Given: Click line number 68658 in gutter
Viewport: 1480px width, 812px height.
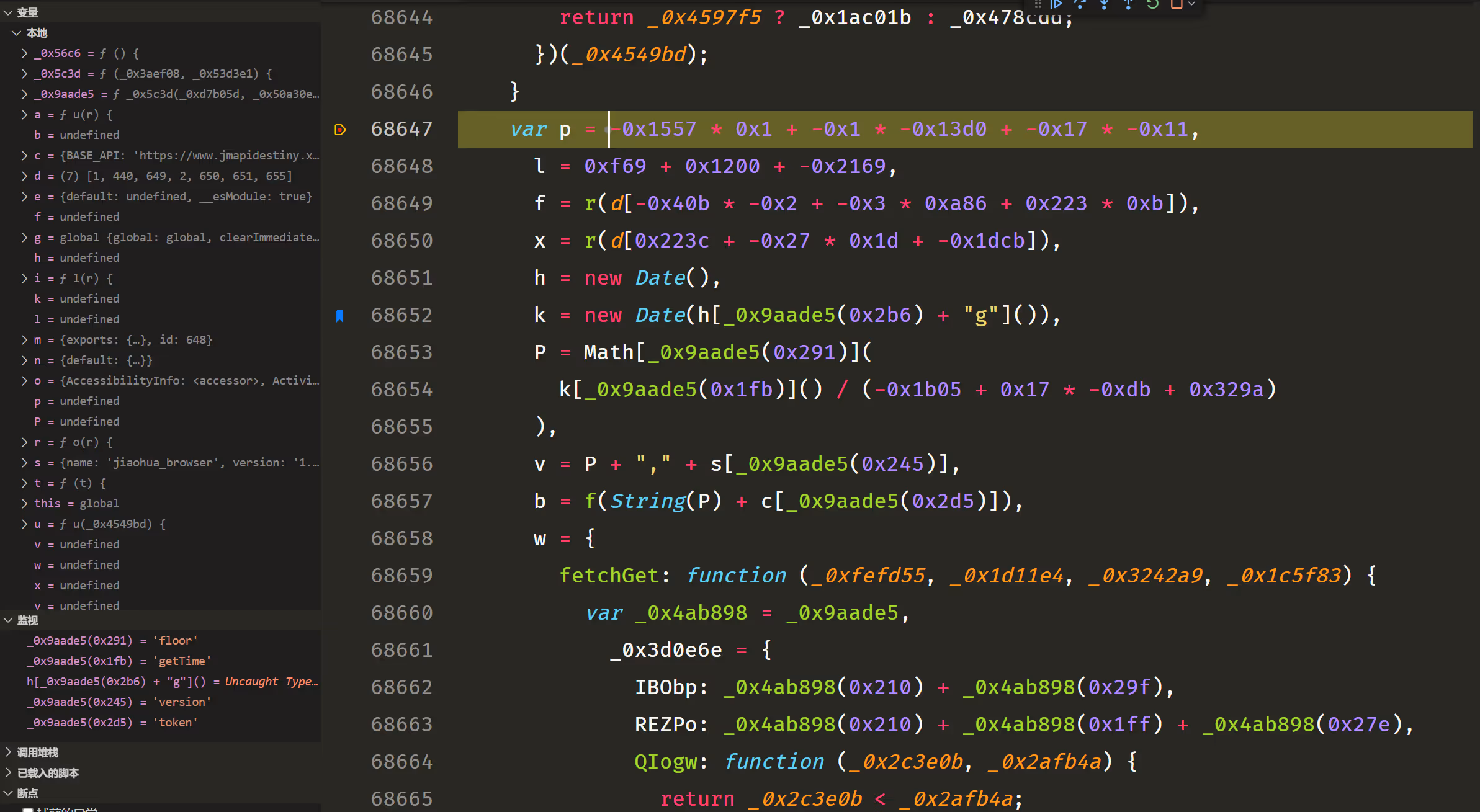Looking at the screenshot, I should (x=401, y=538).
